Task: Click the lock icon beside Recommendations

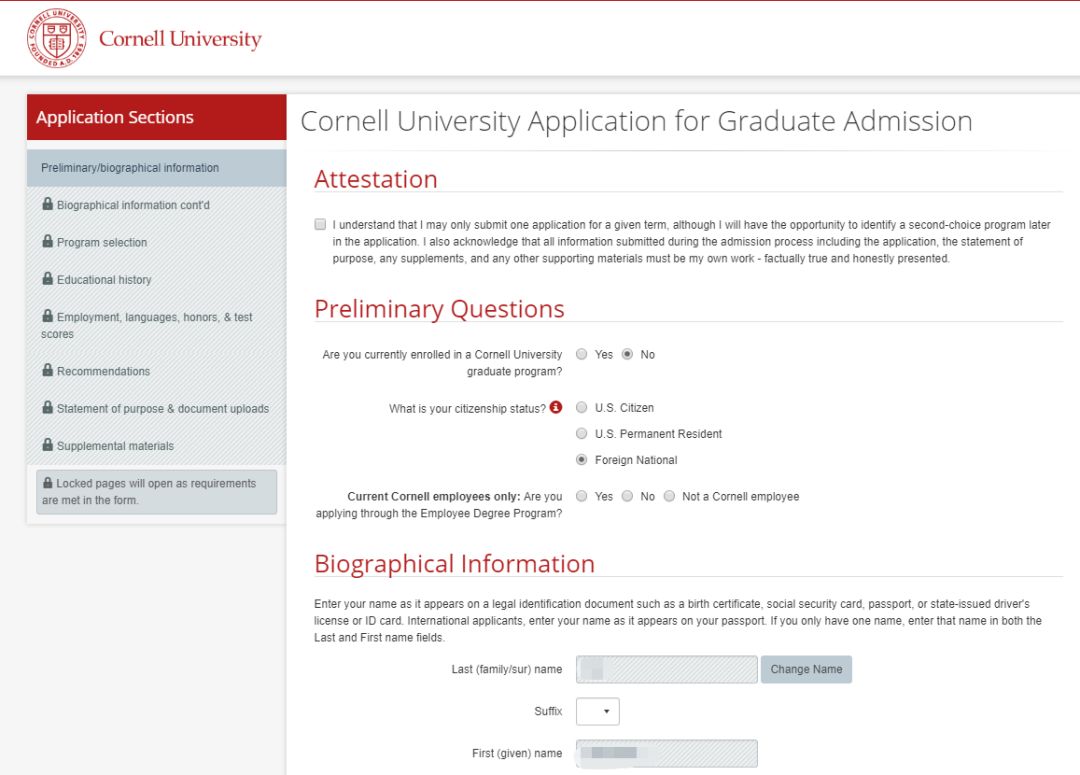Action: point(48,370)
